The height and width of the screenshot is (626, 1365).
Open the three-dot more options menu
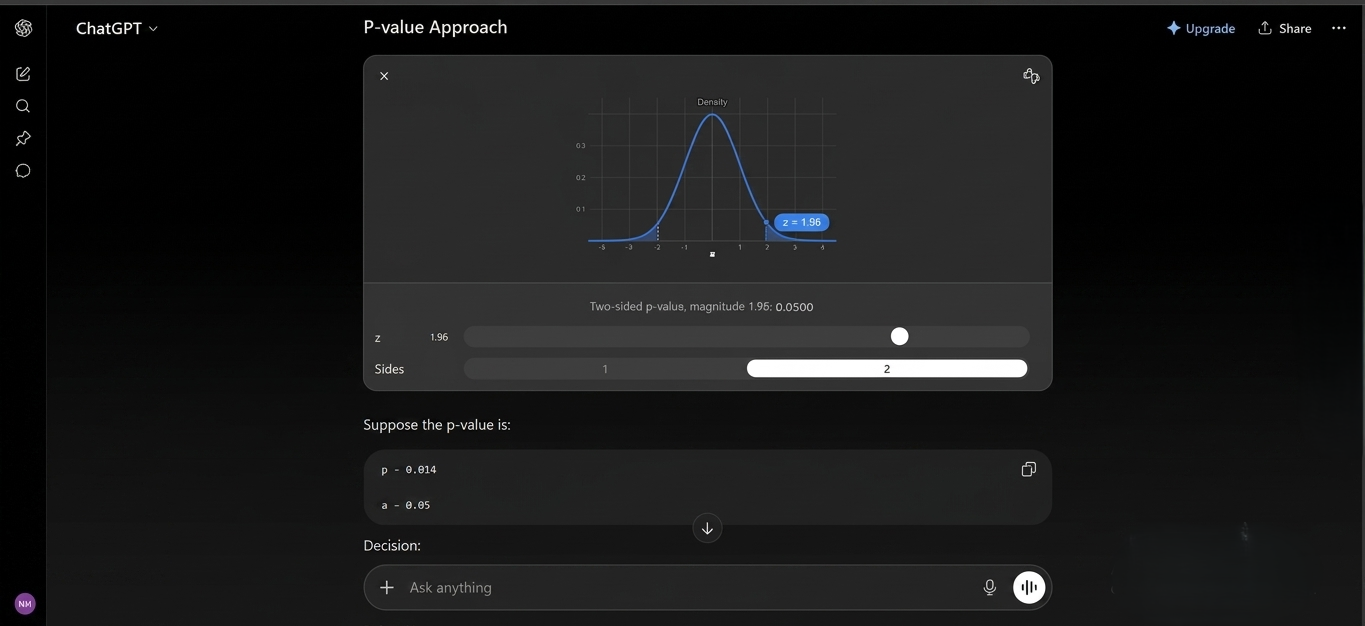[x=1339, y=28]
